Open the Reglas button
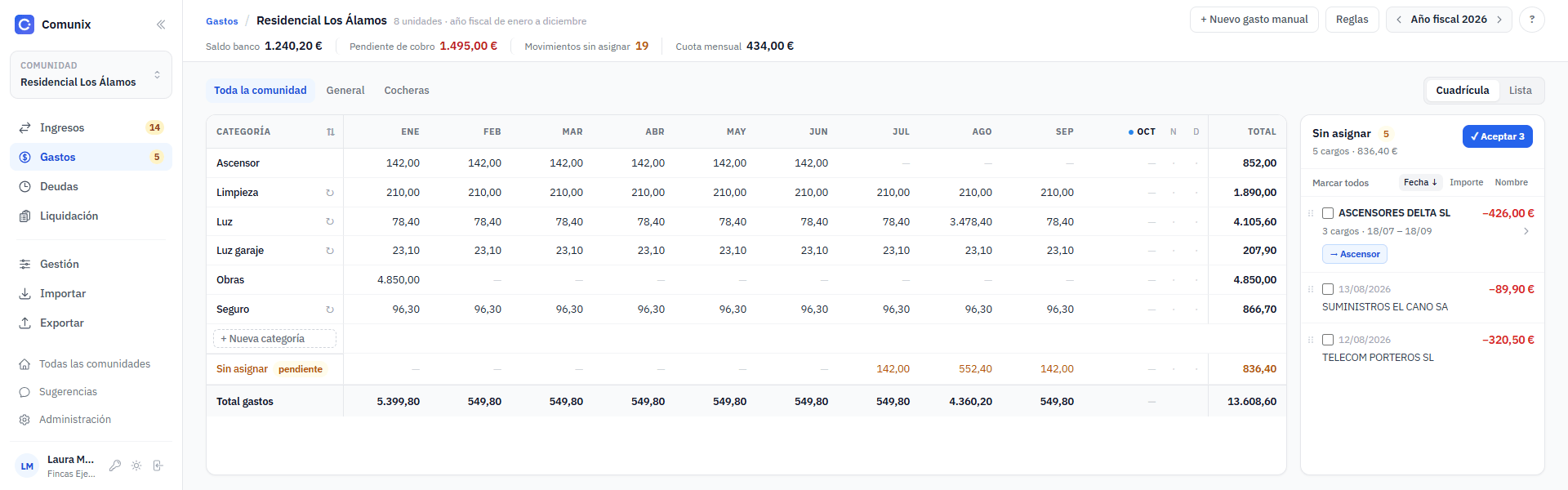The height and width of the screenshot is (490, 1568). (x=1352, y=20)
